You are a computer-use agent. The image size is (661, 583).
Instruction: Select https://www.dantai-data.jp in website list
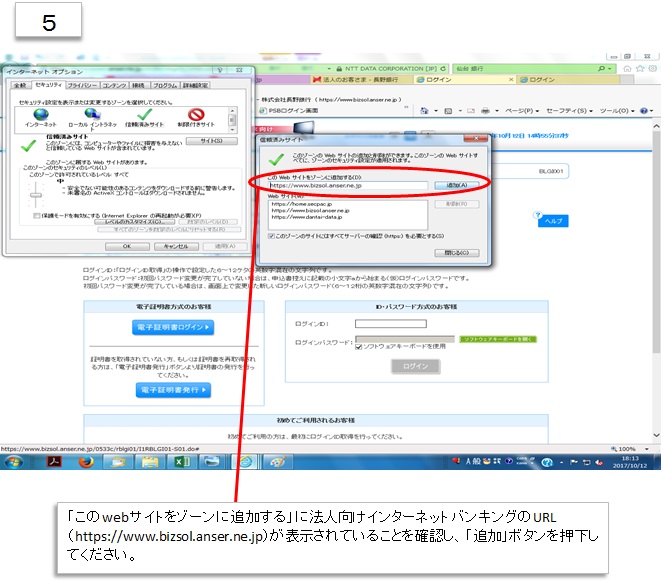click(x=306, y=217)
